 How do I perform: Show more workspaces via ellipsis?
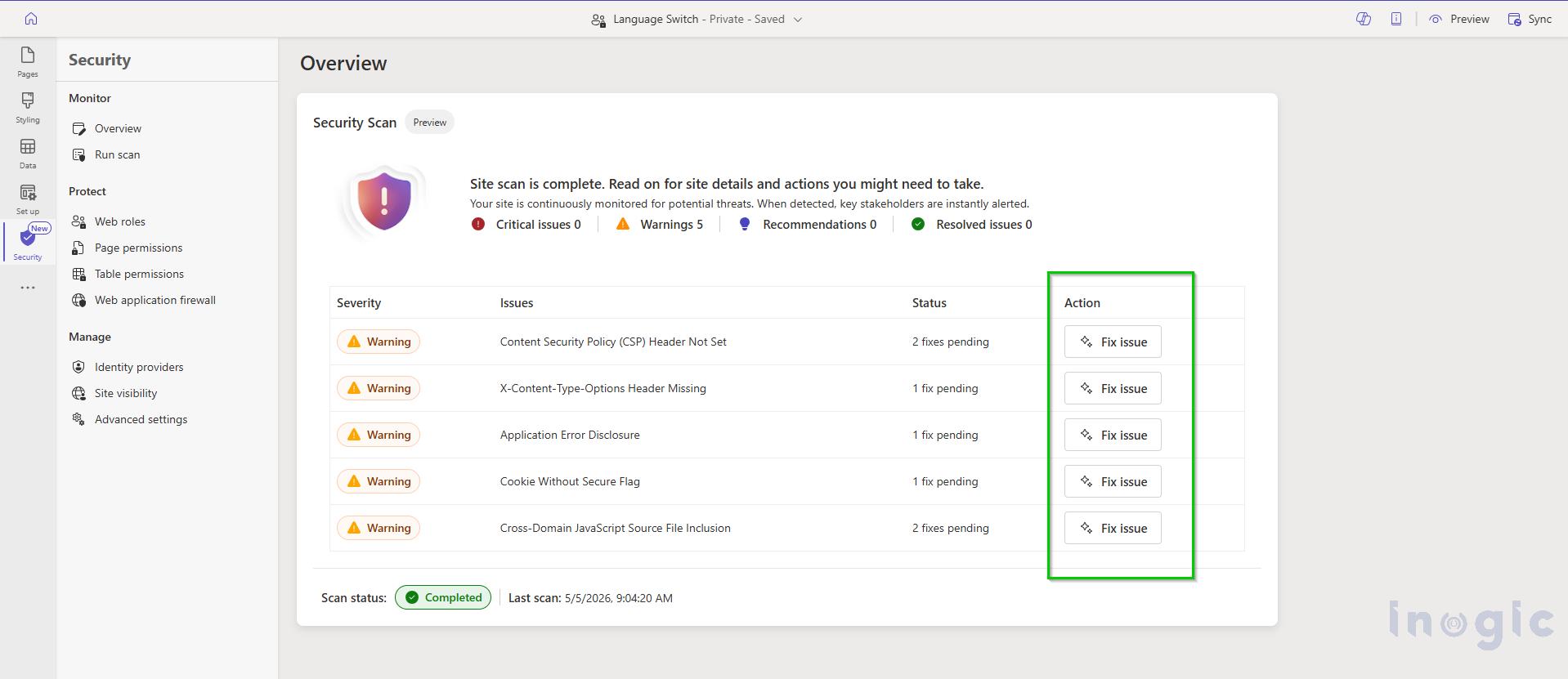tap(28, 288)
